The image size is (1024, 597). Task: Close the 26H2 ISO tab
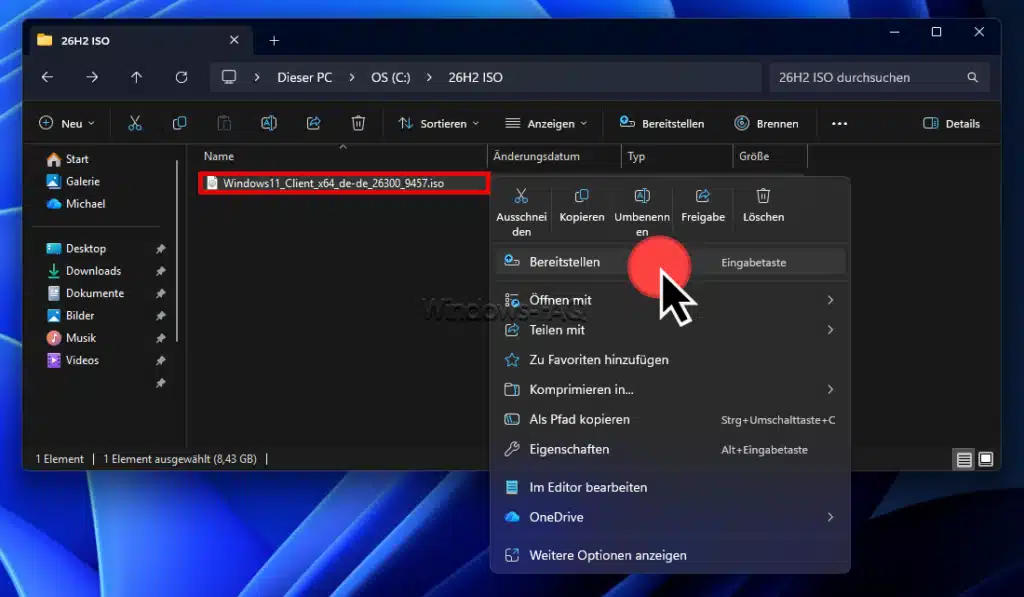click(234, 40)
